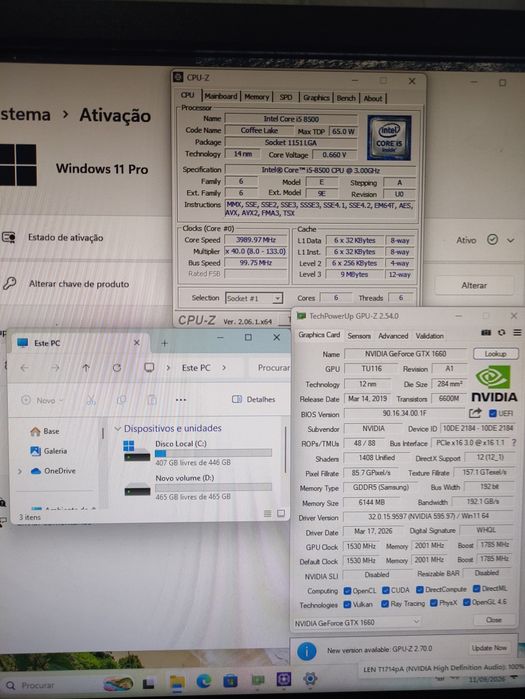Open GPU-Z GPU selector dropdown

[x=357, y=622]
